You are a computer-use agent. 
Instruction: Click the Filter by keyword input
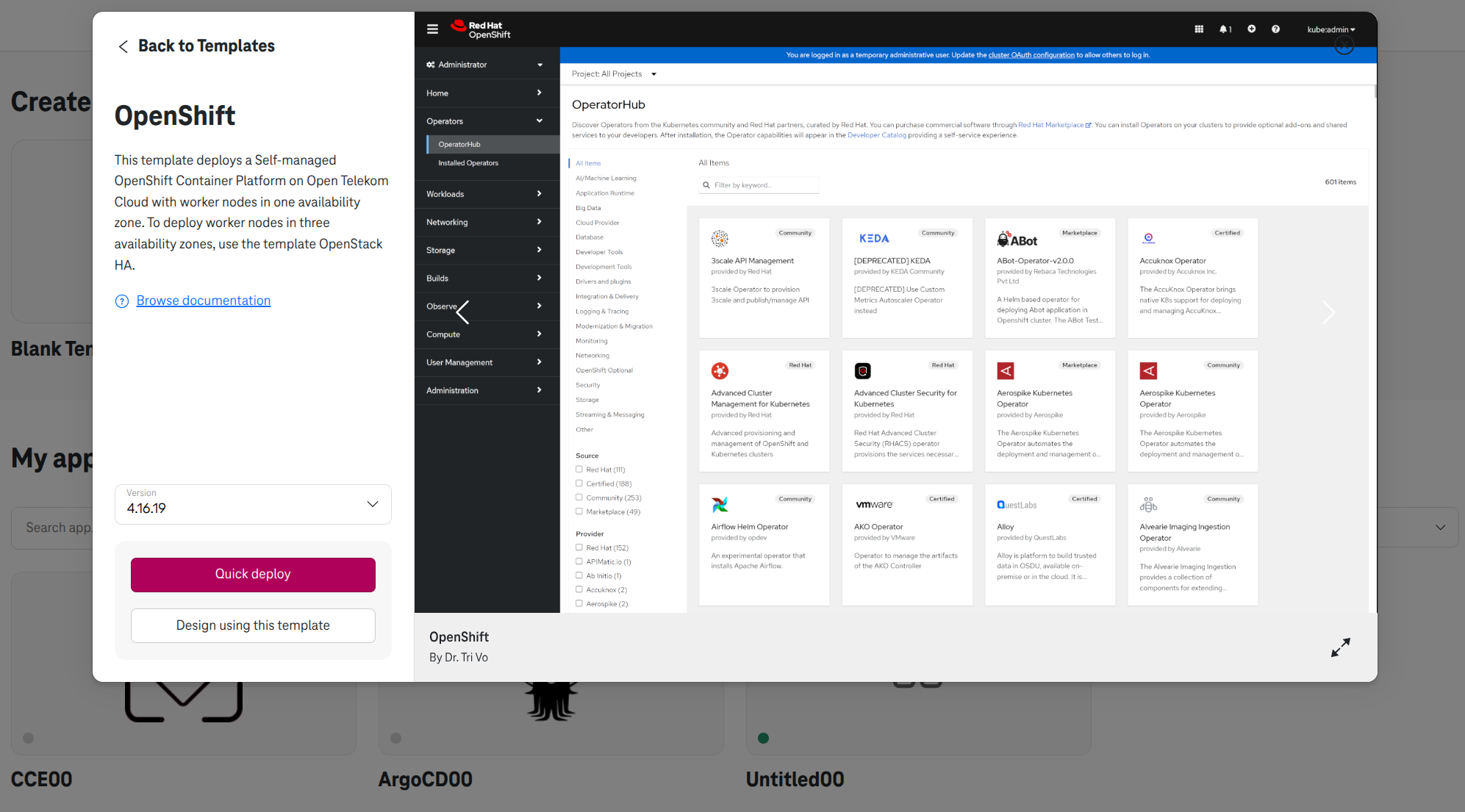(759, 185)
